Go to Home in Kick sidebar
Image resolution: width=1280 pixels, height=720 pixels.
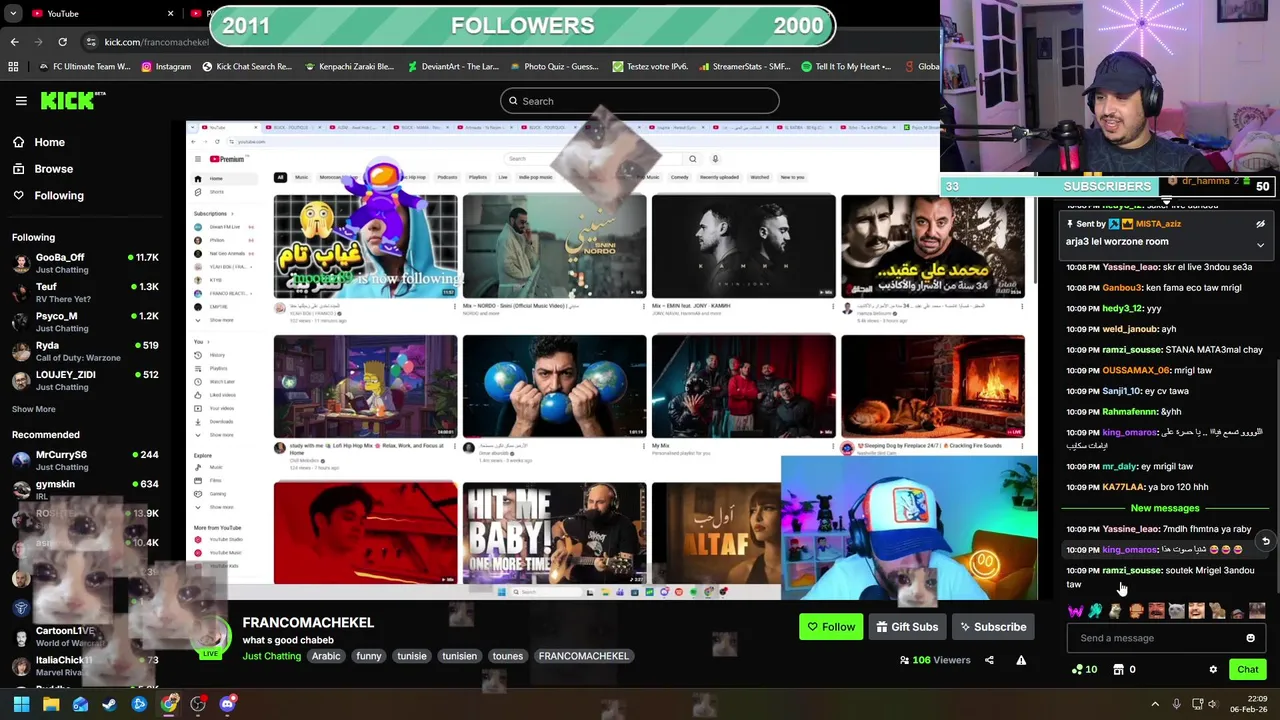(x=40, y=142)
